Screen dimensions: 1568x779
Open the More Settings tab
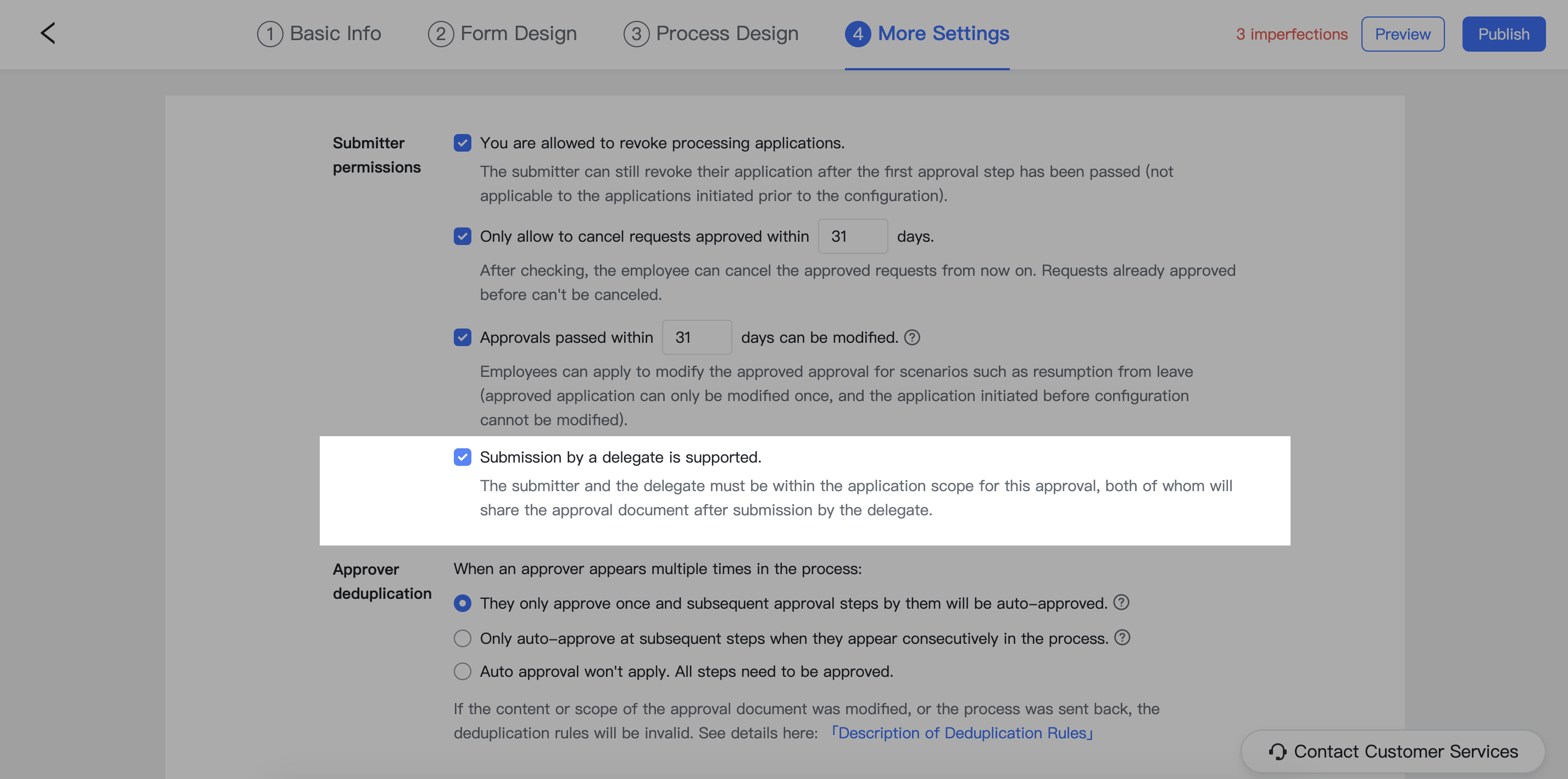pyautogui.click(x=927, y=34)
